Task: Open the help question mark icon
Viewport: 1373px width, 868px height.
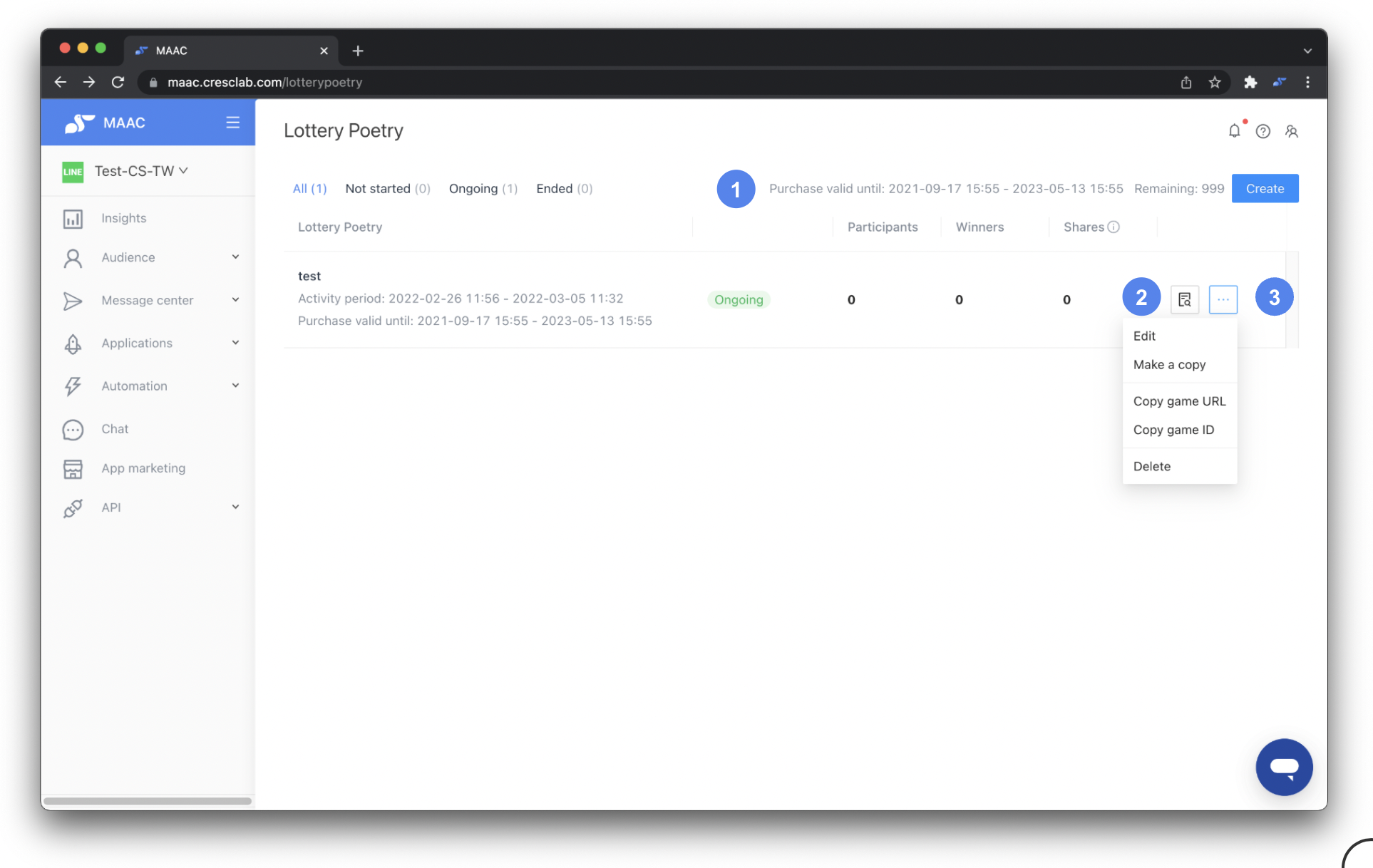Action: [1263, 131]
